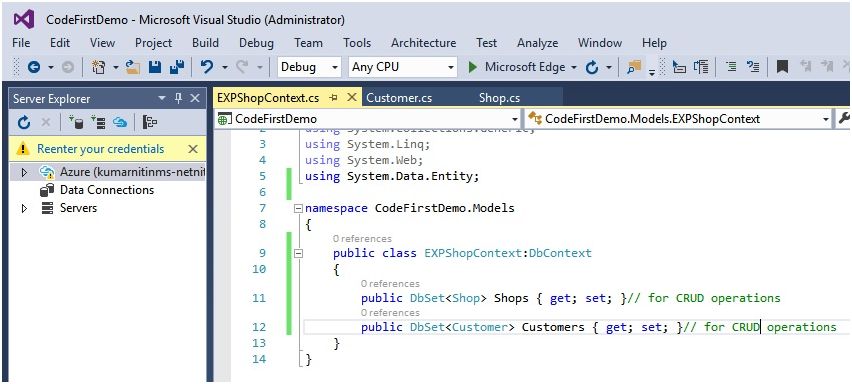Open the Microsoft Edge browser target dropdown
Screen dimensions: 852x384
coord(574,67)
